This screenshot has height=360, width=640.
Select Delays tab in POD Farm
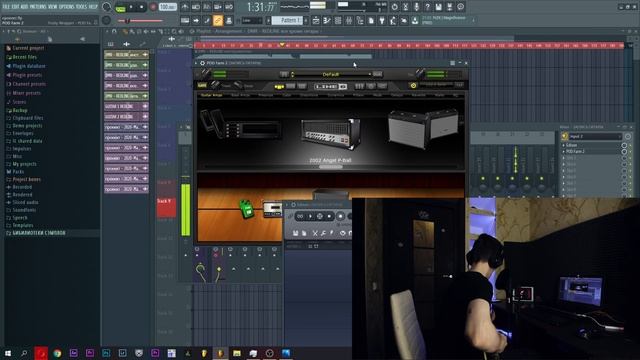coord(396,95)
